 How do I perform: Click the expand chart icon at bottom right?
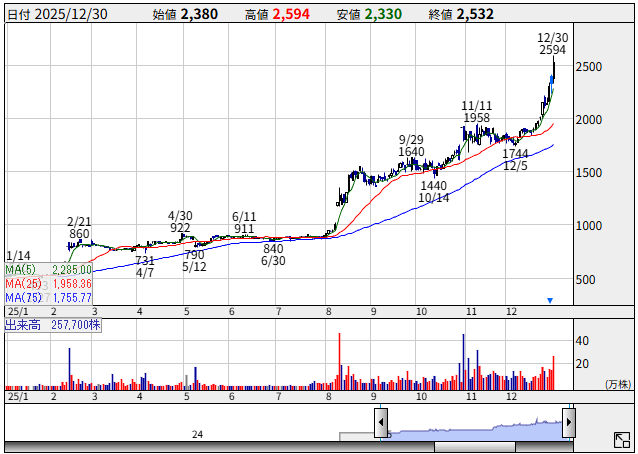pos(621,439)
